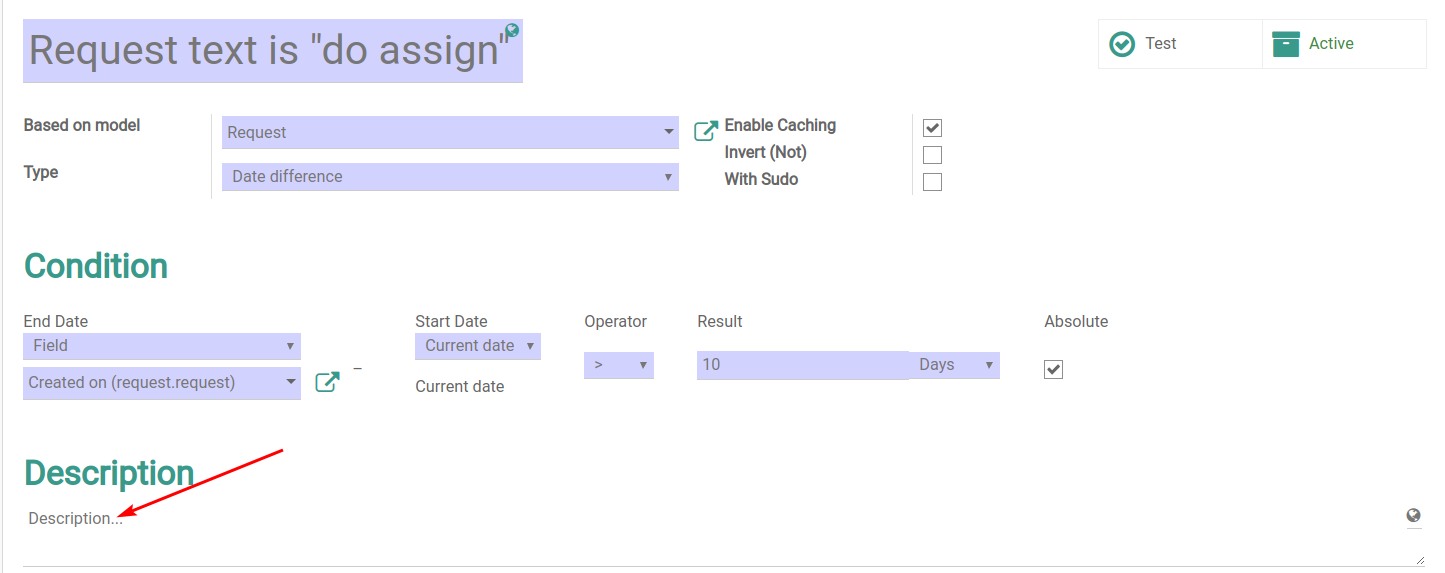Expand the Created on (request.request) dropdown
This screenshot has width=1445, height=573.
click(x=162, y=383)
